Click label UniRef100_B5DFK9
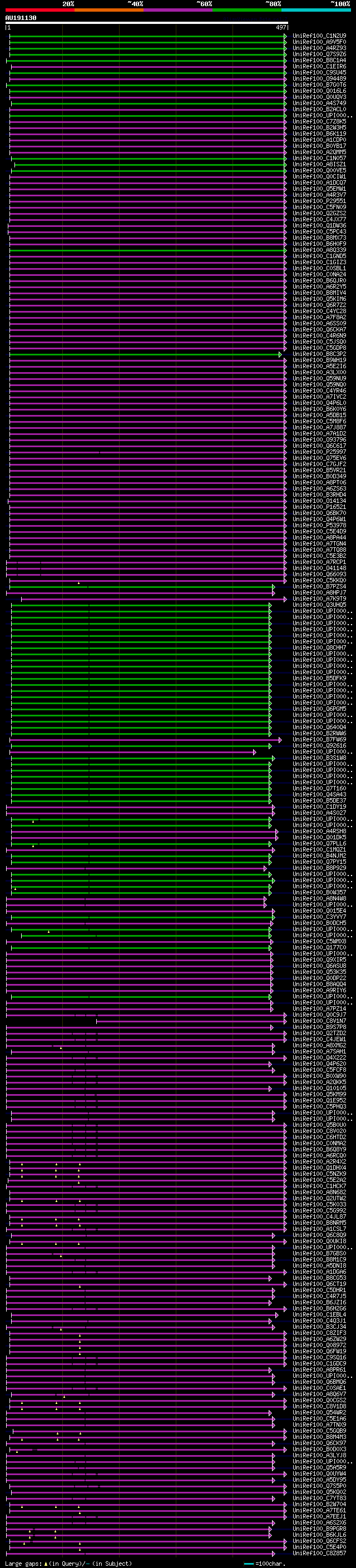The image size is (356, 1568). [x=319, y=678]
